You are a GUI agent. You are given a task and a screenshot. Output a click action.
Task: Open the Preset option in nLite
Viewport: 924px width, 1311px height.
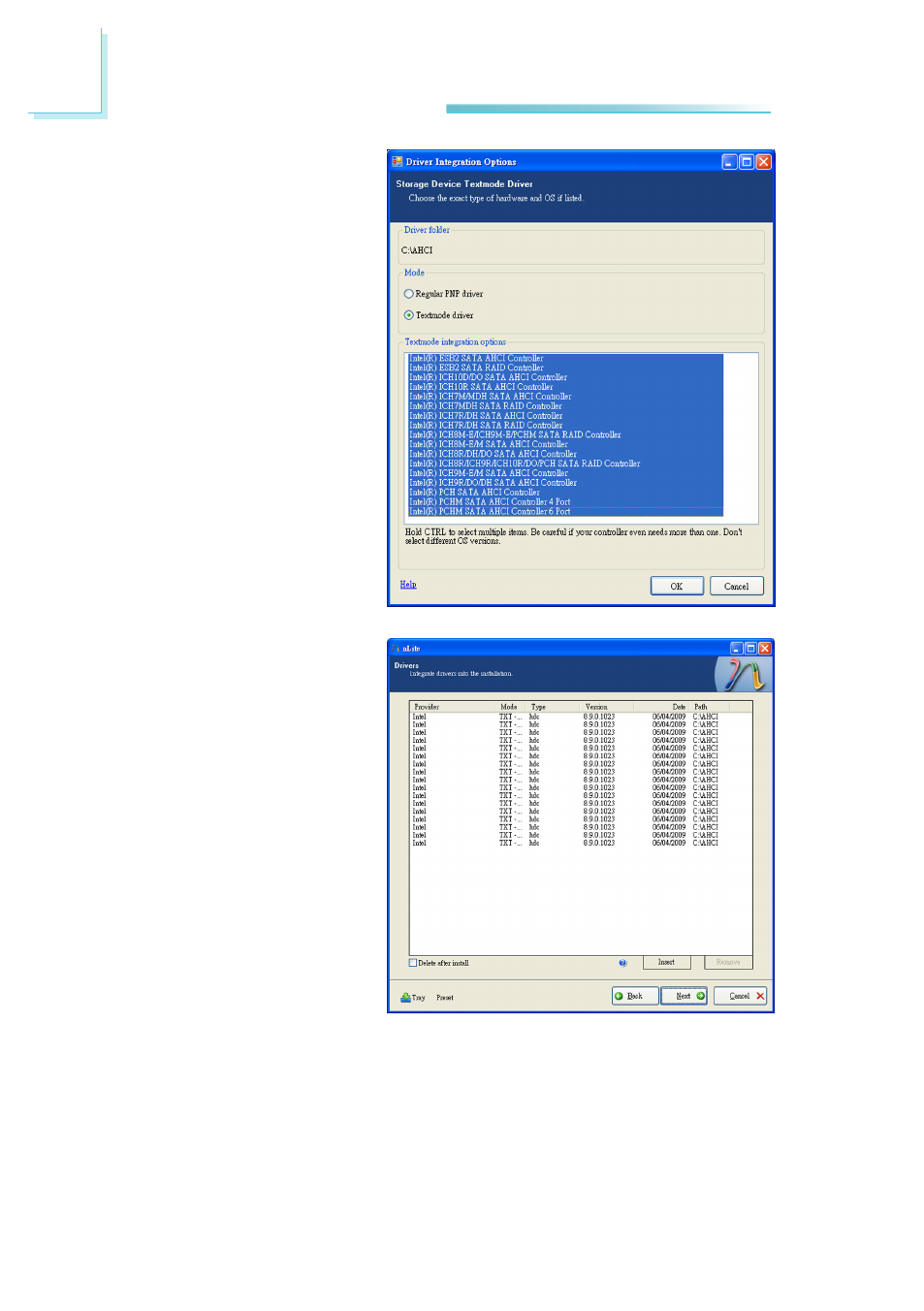pos(445,997)
